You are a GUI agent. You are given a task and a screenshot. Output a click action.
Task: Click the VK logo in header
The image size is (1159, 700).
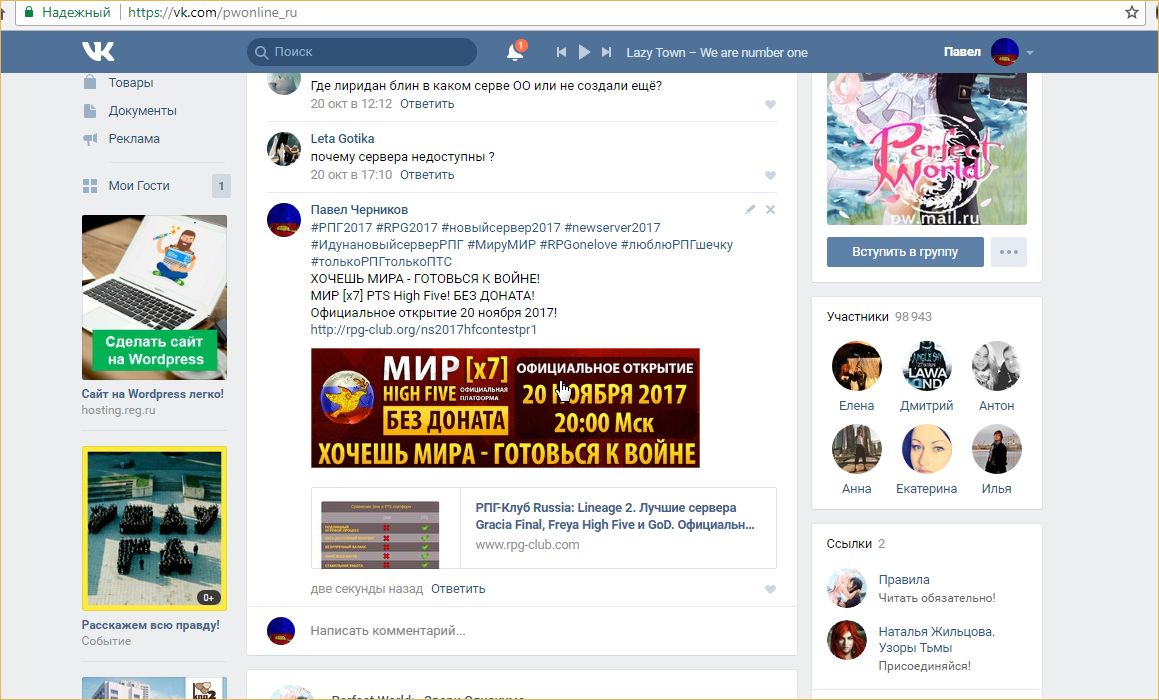click(98, 52)
